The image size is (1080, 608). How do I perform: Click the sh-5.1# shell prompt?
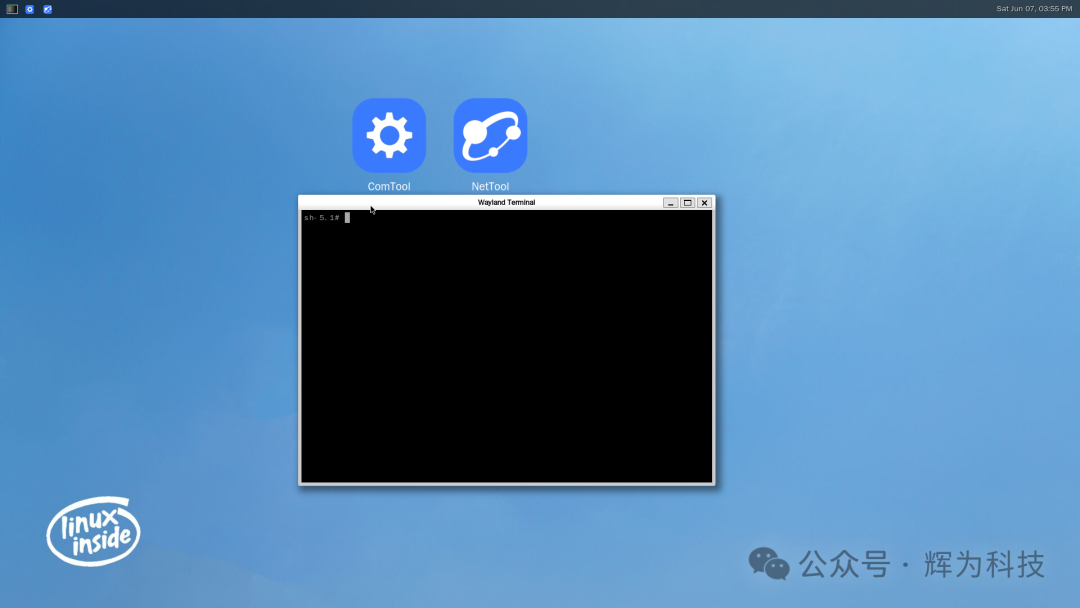point(320,217)
